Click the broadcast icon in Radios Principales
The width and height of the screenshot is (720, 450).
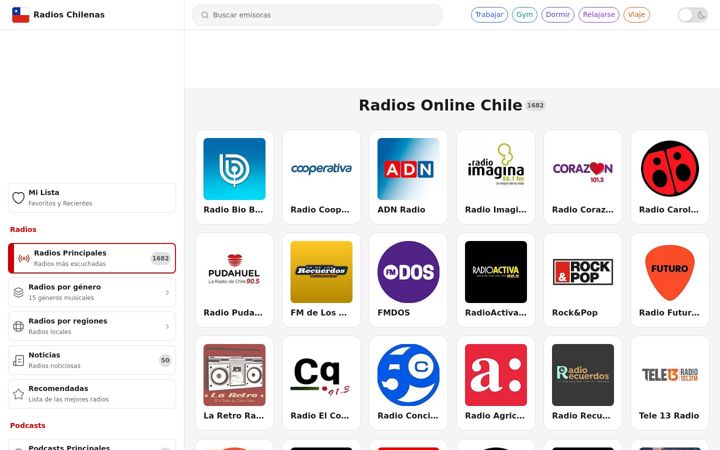coord(24,259)
